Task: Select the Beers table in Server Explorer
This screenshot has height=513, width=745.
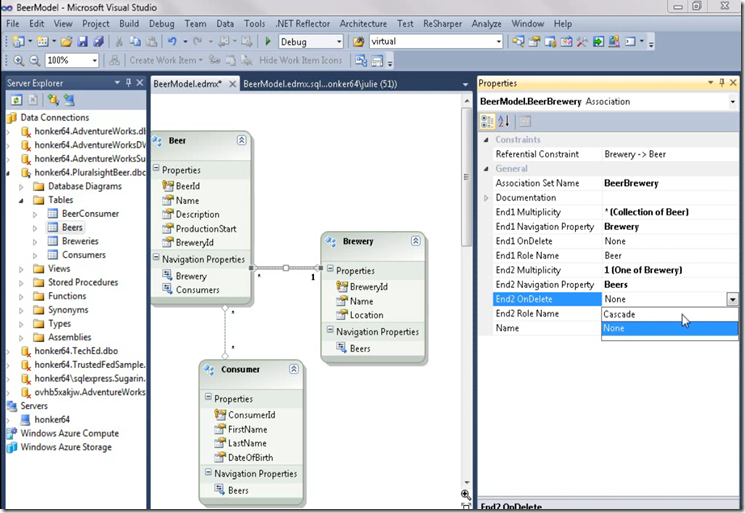Action: click(72, 227)
